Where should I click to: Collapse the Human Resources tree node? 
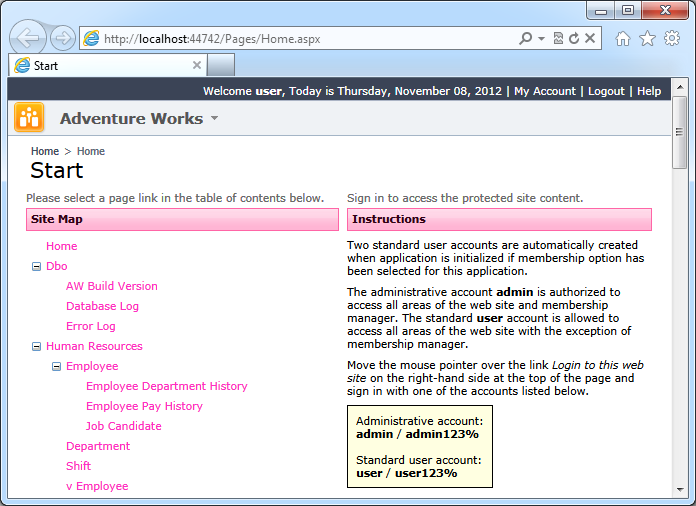coord(37,346)
